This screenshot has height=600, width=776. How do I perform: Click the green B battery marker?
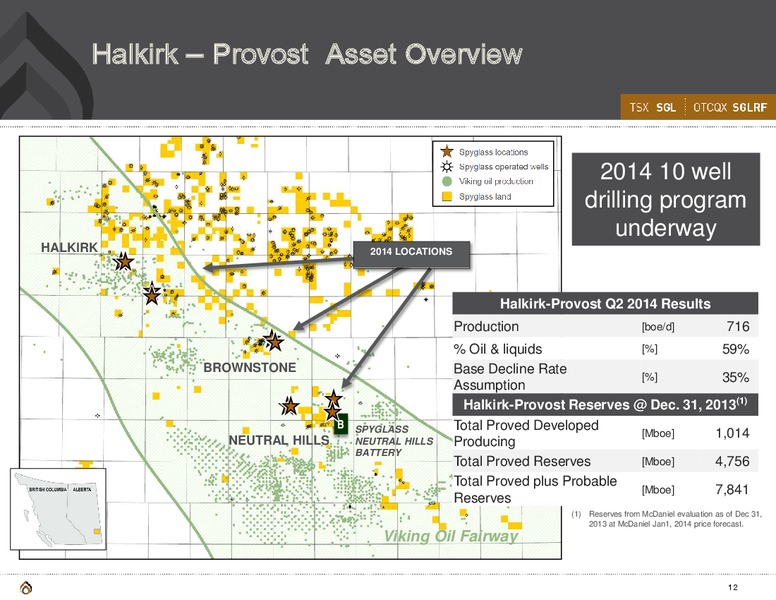point(341,424)
